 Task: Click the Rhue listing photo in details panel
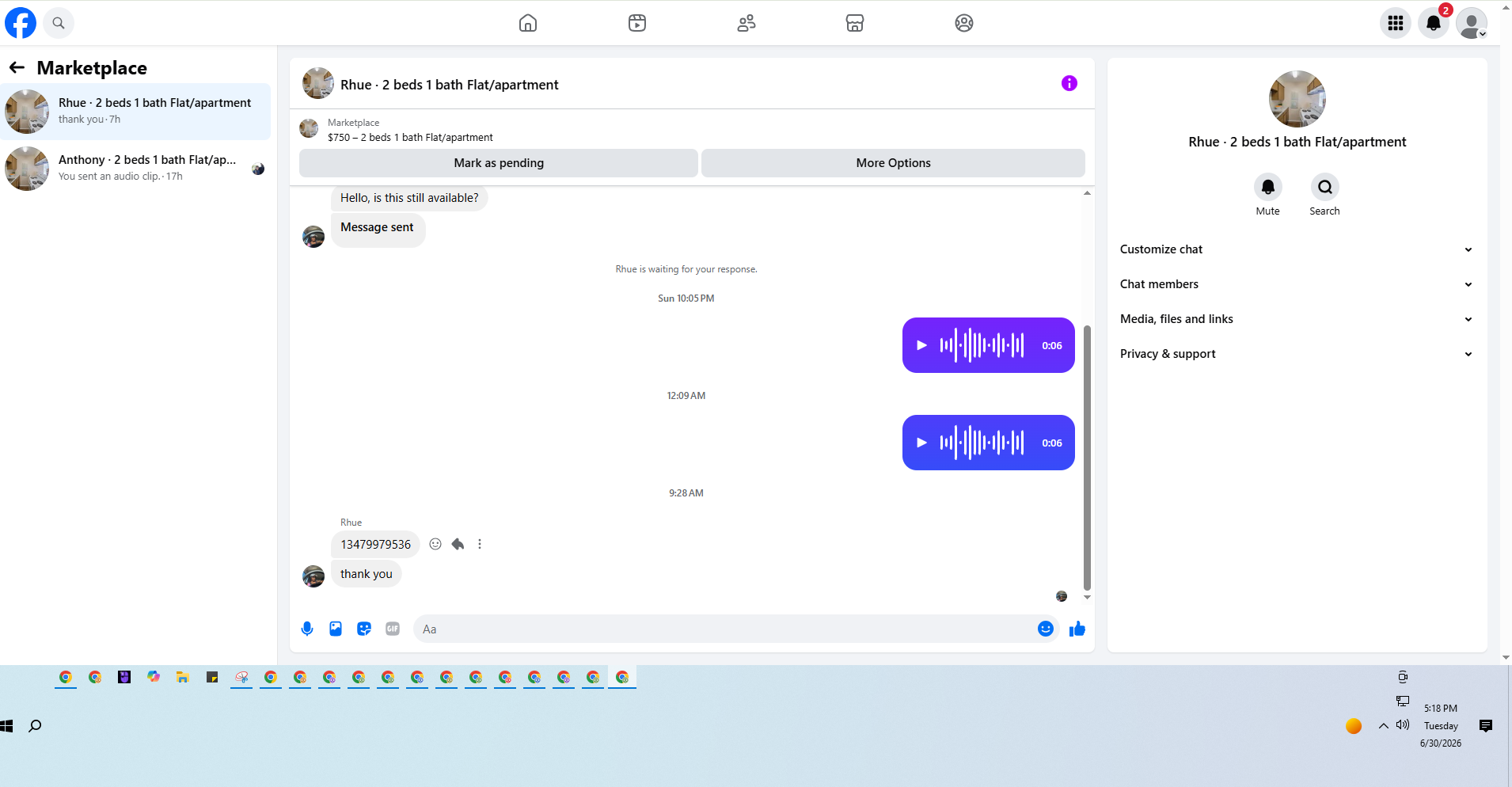tap(1297, 99)
